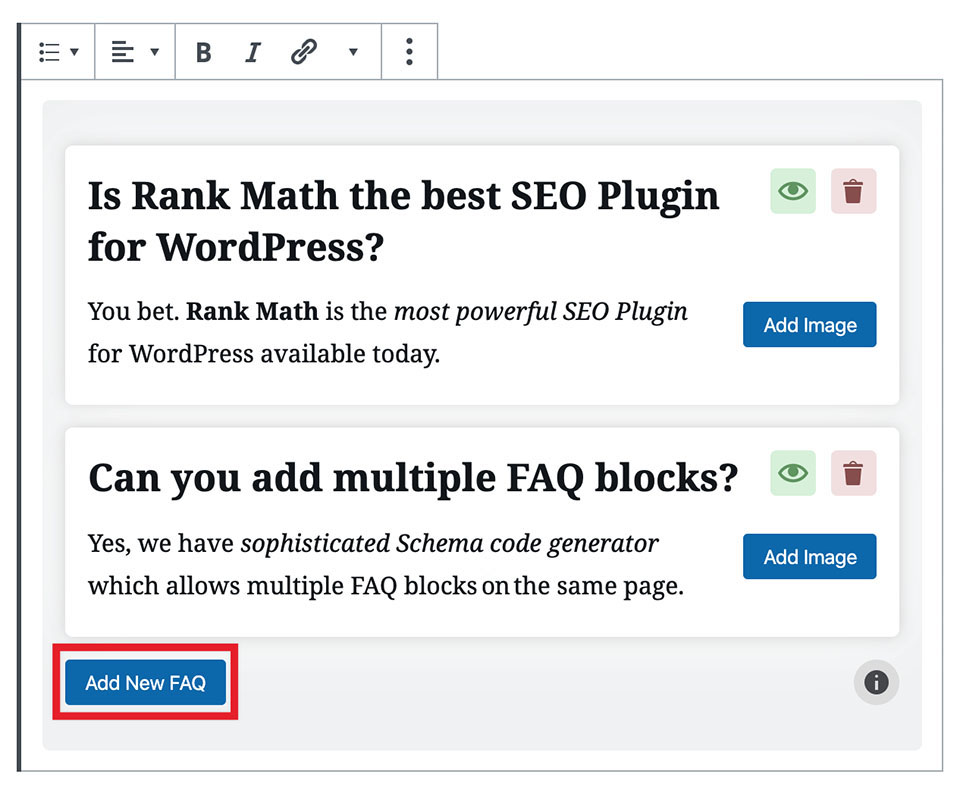Edit answer starting 'Yes, we have sophisticated'
Viewport: 960px width, 793px height.
tap(386, 565)
